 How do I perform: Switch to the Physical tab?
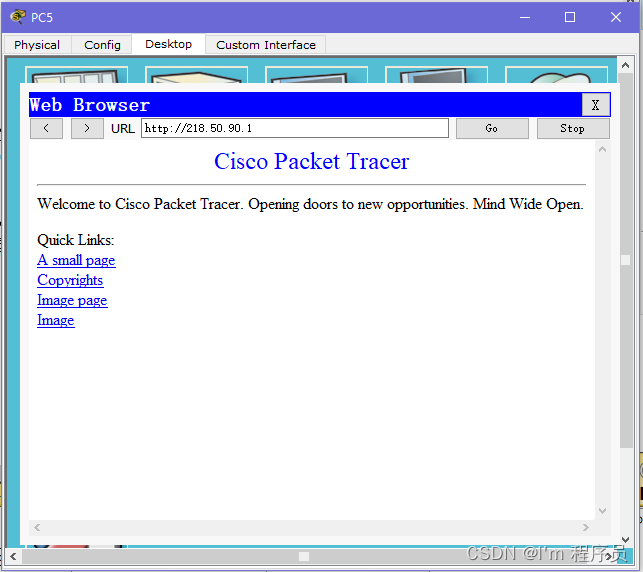(37, 45)
